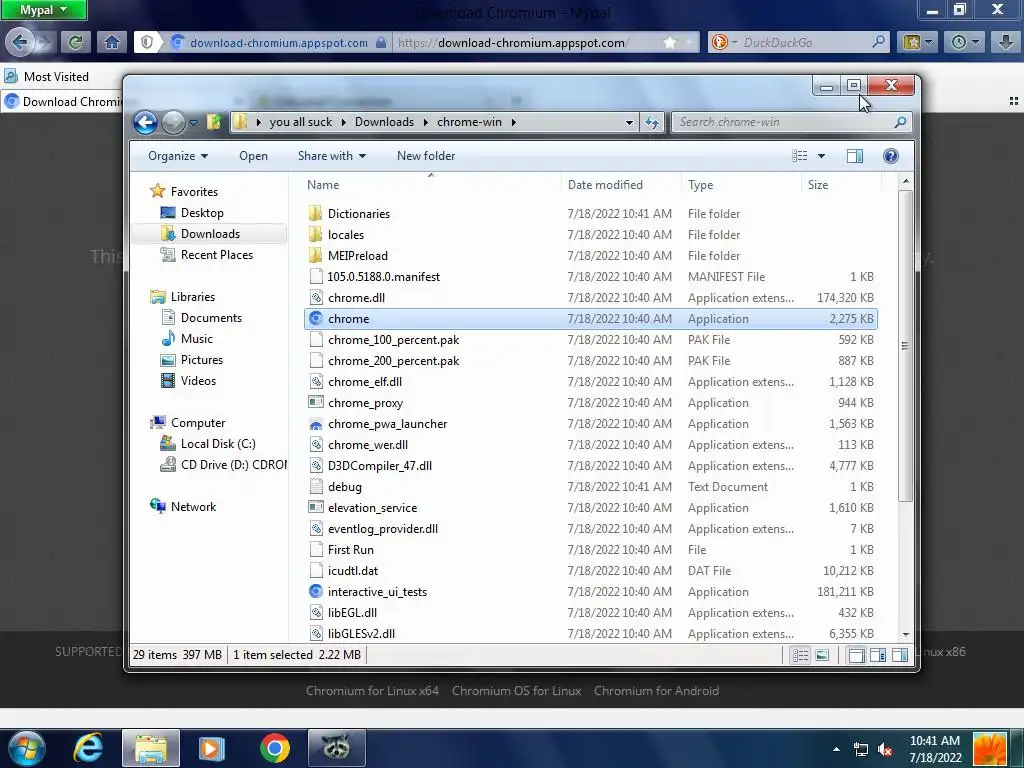The width and height of the screenshot is (1024, 768).
Task: Select the chrome_100_percent.pak file
Action: click(x=393, y=340)
